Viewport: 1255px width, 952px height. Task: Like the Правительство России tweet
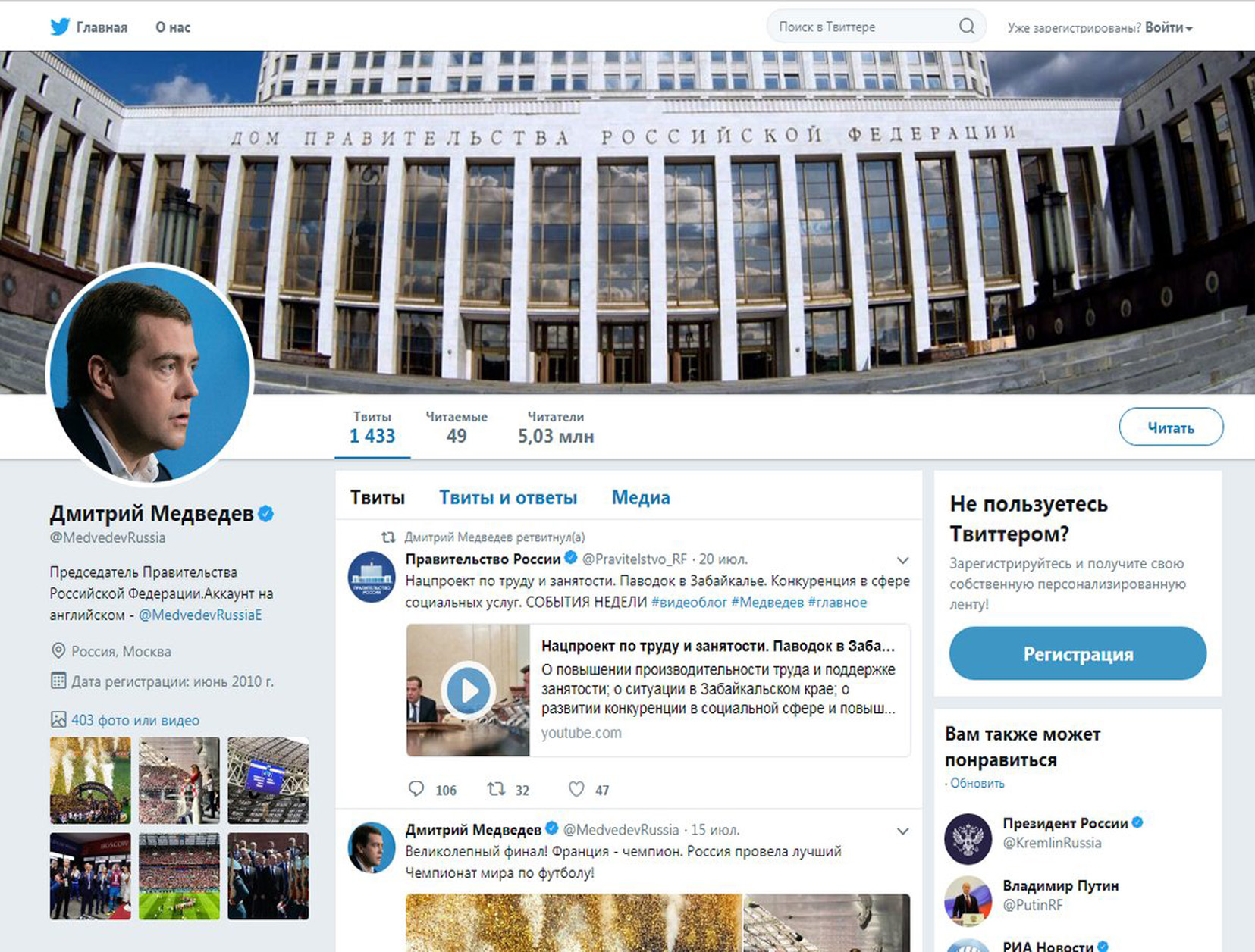576,789
